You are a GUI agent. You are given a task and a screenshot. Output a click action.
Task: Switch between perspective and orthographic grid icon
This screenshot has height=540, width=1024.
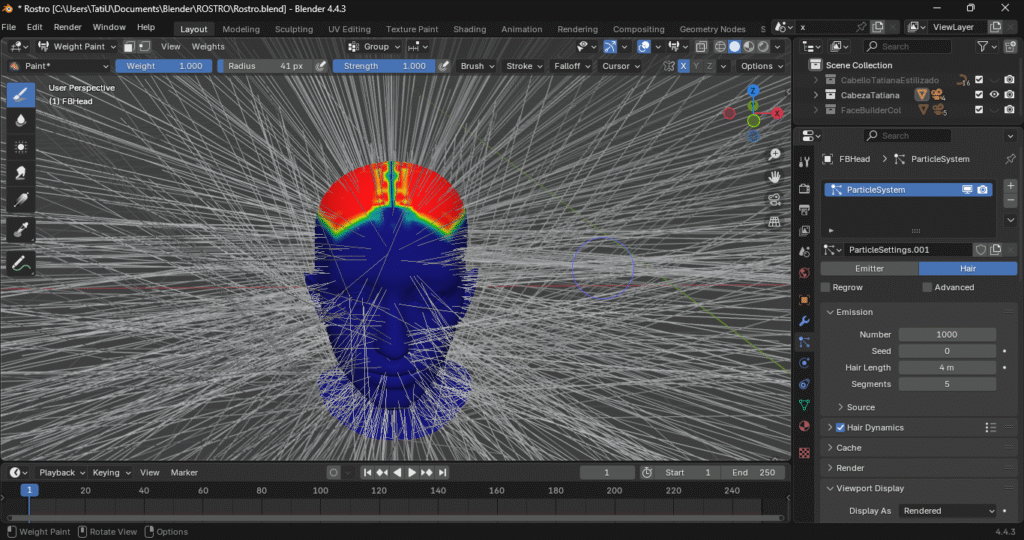775,222
